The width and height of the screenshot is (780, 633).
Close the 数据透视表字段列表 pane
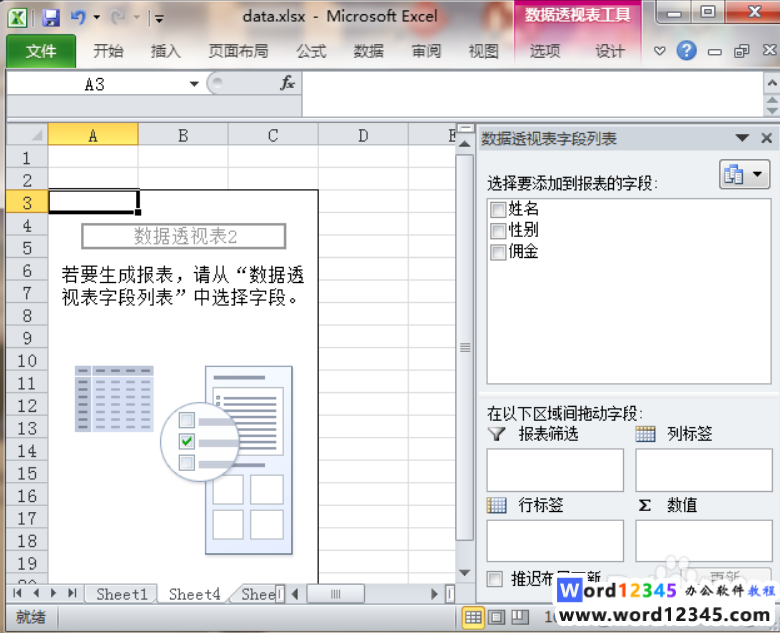click(x=767, y=138)
